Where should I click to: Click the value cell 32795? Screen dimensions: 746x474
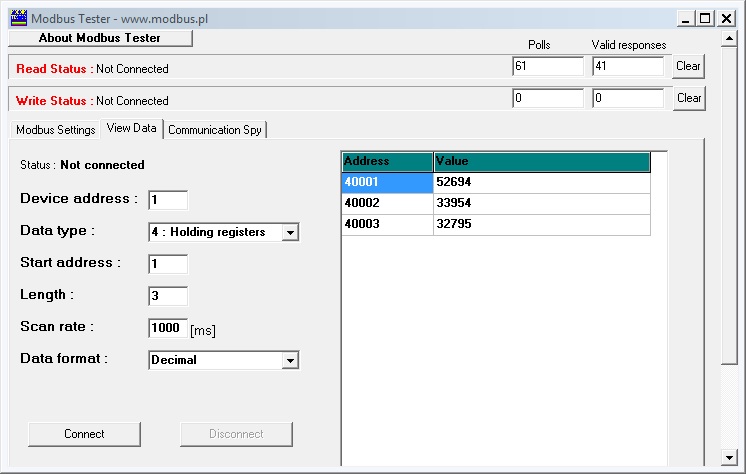[x=541, y=224]
